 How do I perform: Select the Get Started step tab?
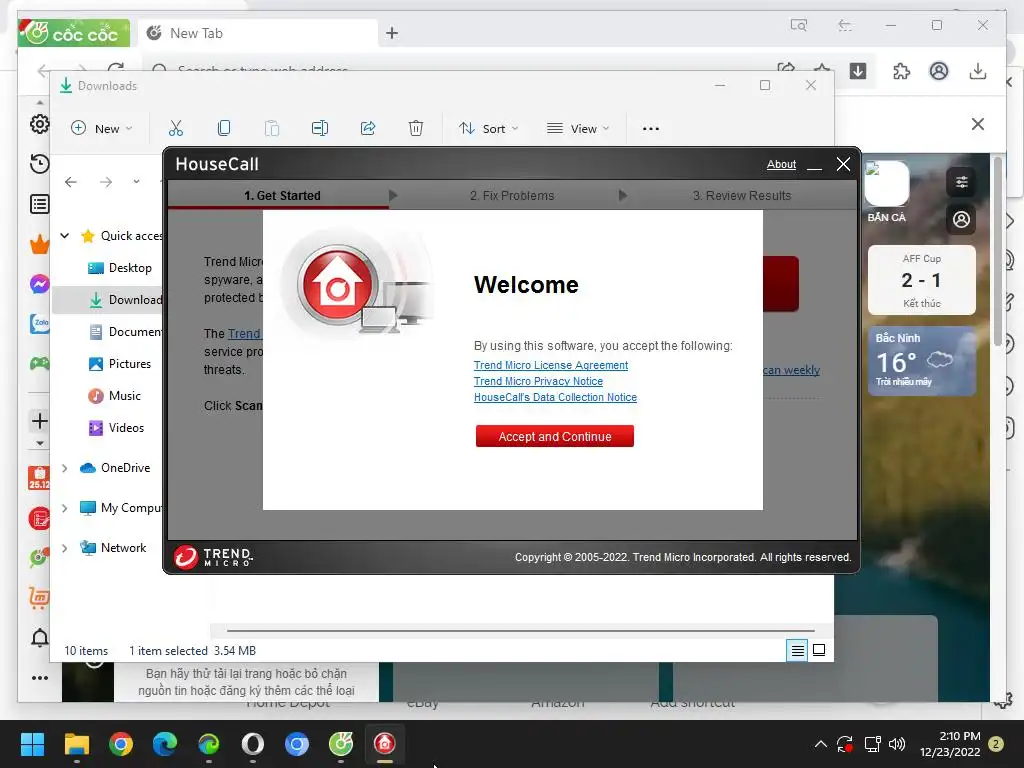(282, 195)
